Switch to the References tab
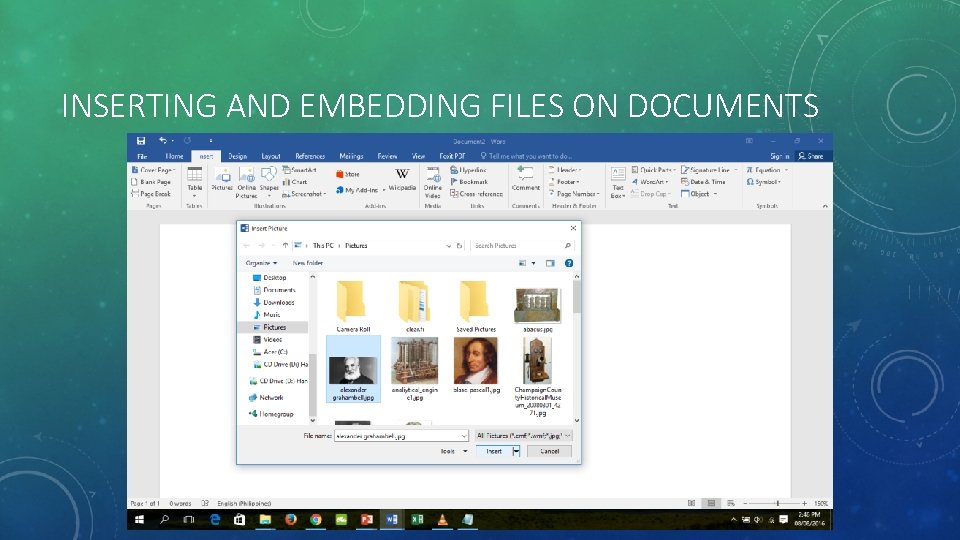This screenshot has height=540, width=960. pyautogui.click(x=310, y=156)
